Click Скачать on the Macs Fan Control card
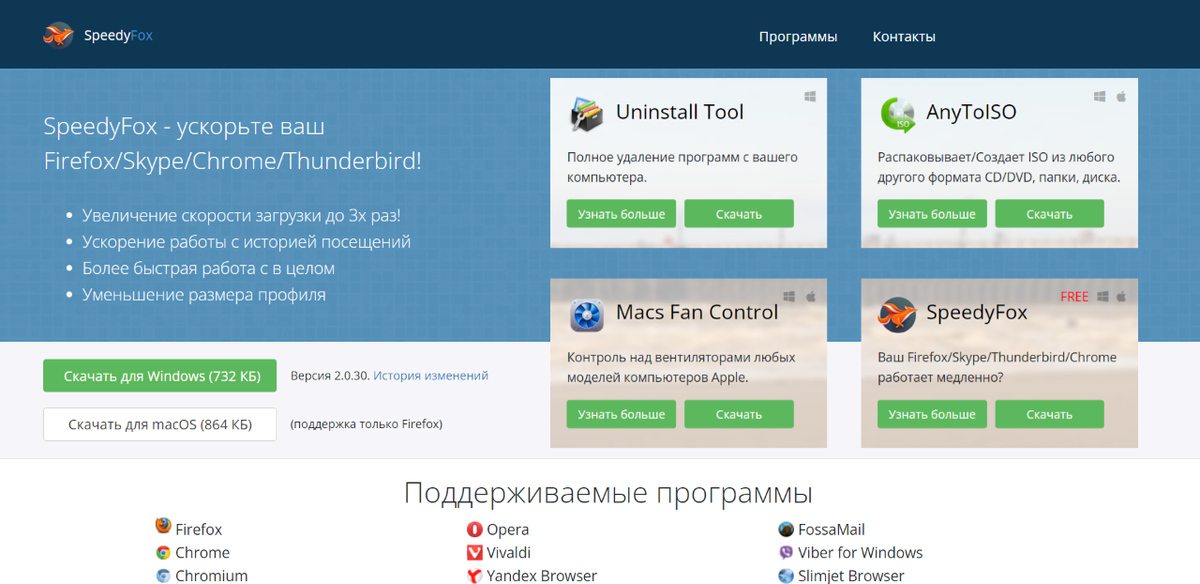 [x=739, y=413]
